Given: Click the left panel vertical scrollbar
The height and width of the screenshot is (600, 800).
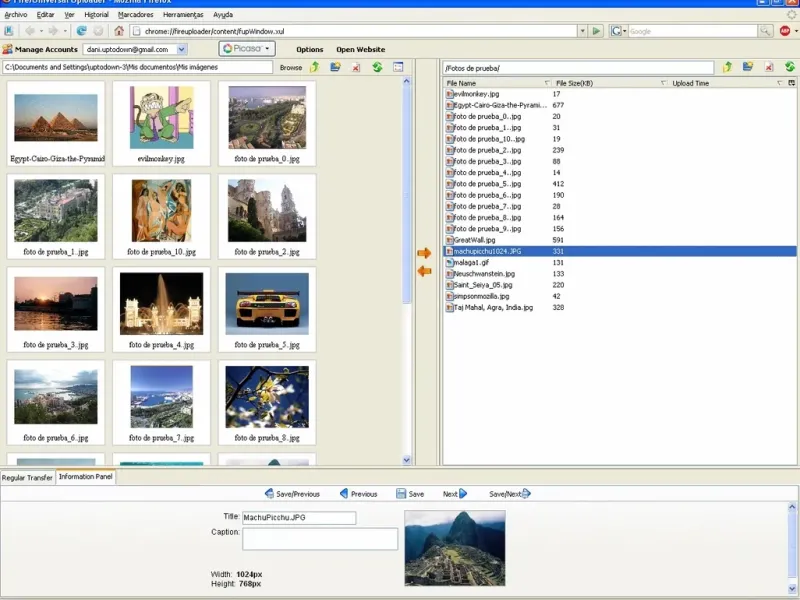Looking at the screenshot, I should [407, 200].
